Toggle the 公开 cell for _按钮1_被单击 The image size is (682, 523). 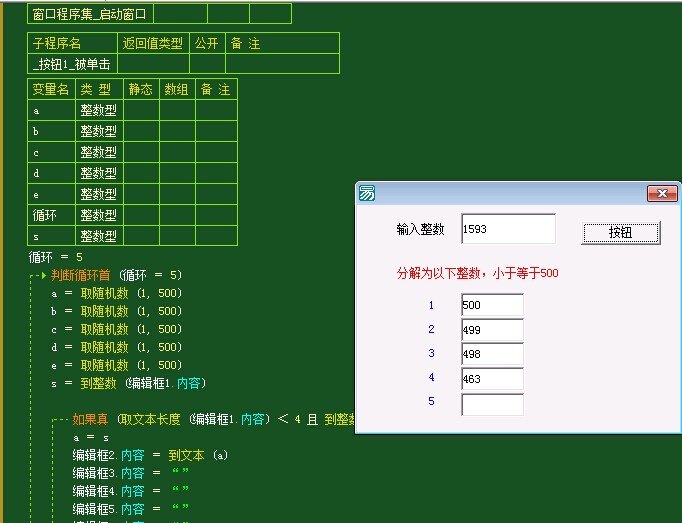tap(207, 64)
